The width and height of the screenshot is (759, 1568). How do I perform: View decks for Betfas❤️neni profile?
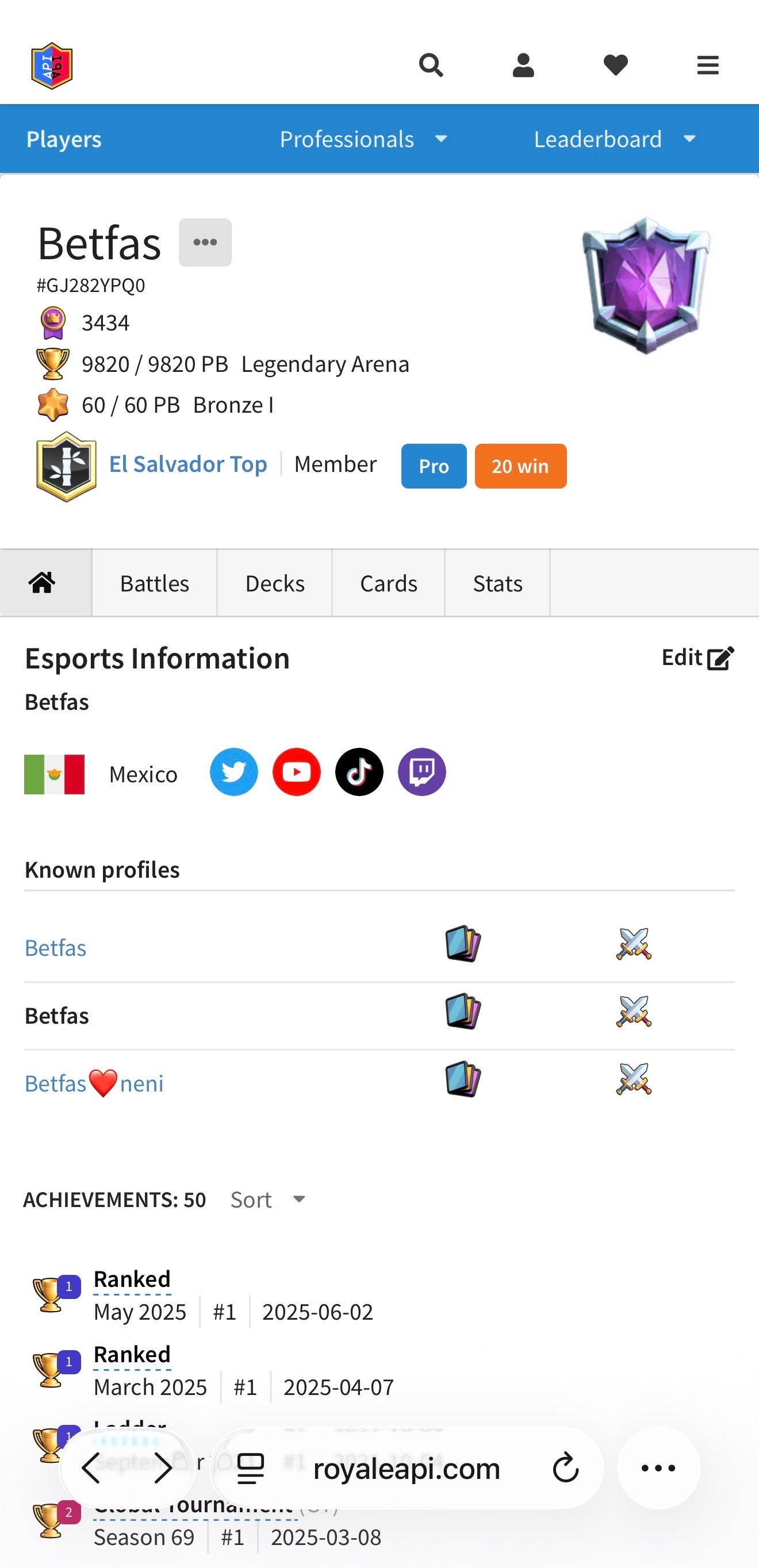(463, 1079)
